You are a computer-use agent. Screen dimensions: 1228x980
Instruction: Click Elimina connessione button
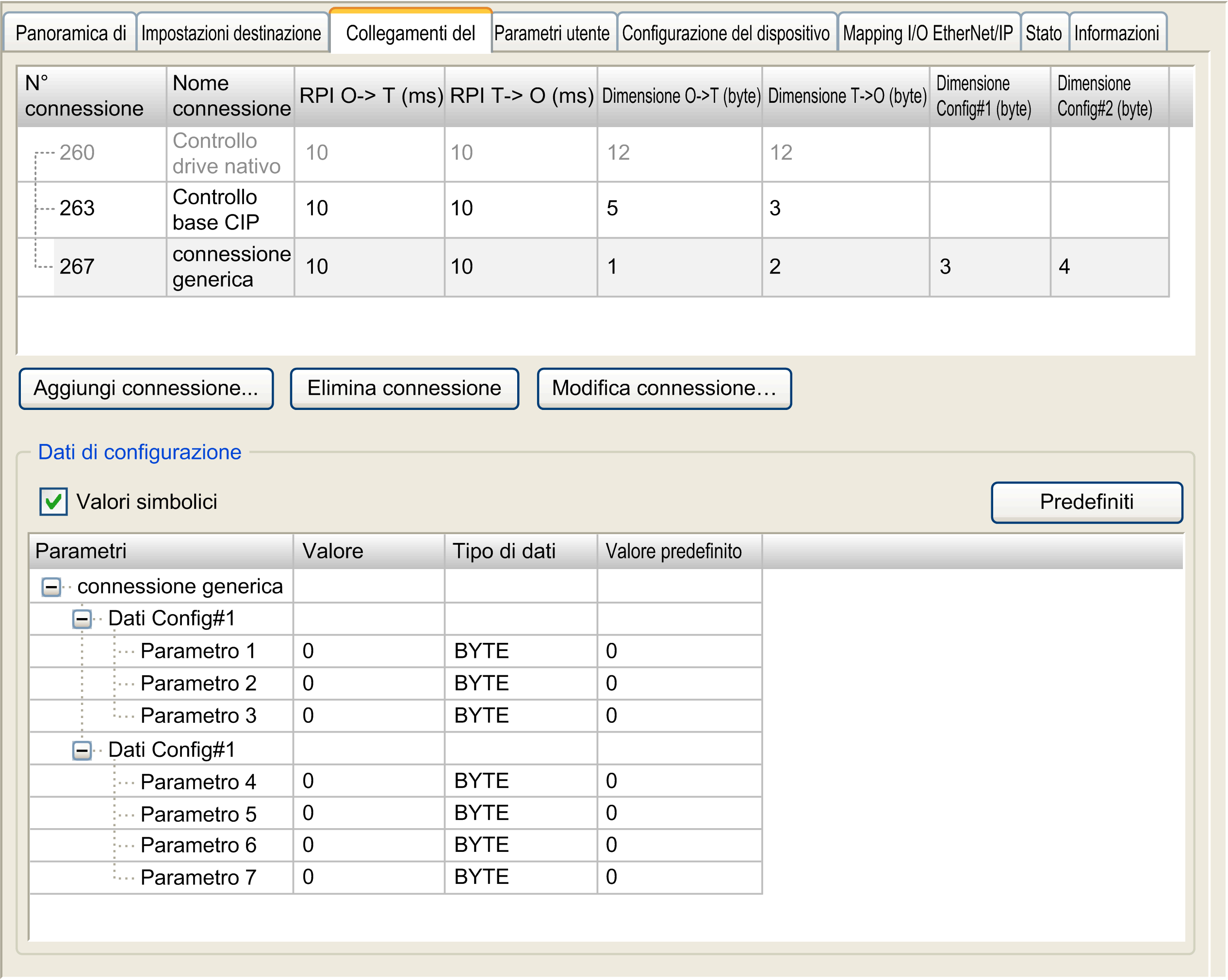(404, 388)
